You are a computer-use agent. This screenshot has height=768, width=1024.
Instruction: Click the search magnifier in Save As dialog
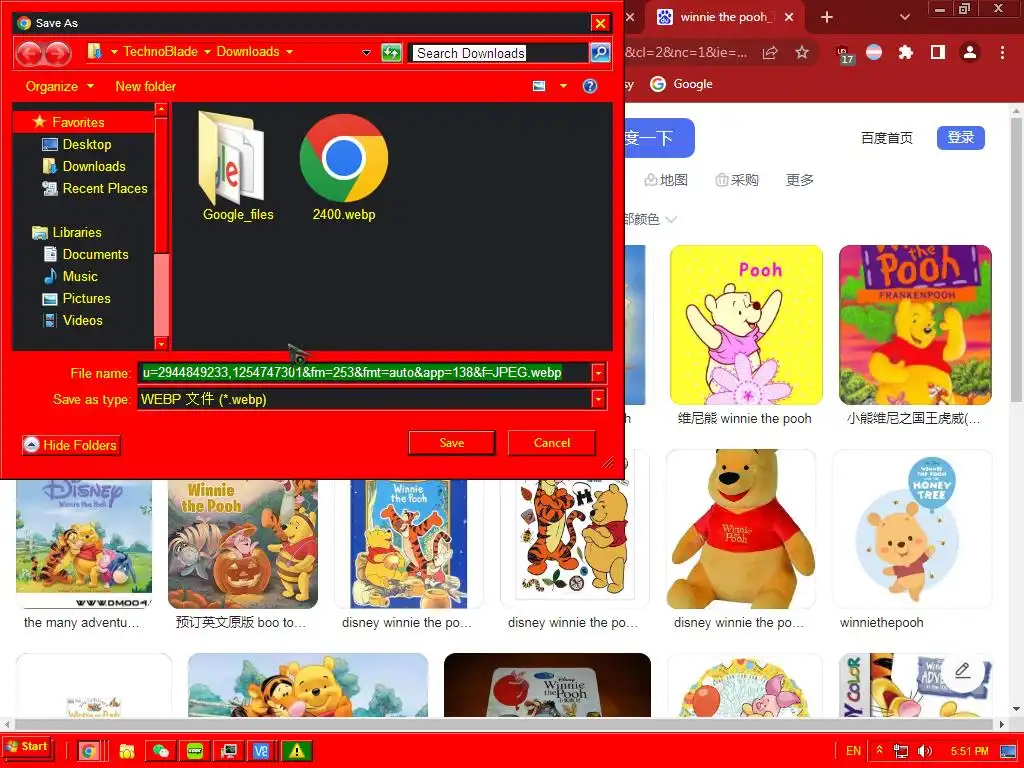tap(600, 53)
